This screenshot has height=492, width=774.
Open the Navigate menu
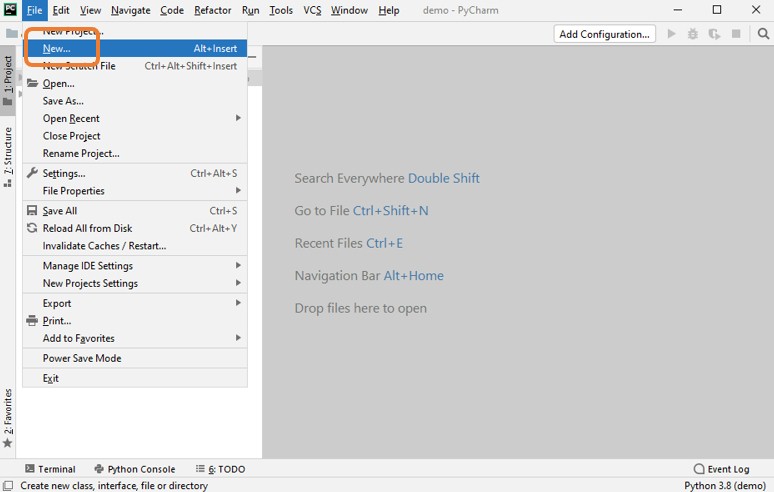[x=130, y=10]
